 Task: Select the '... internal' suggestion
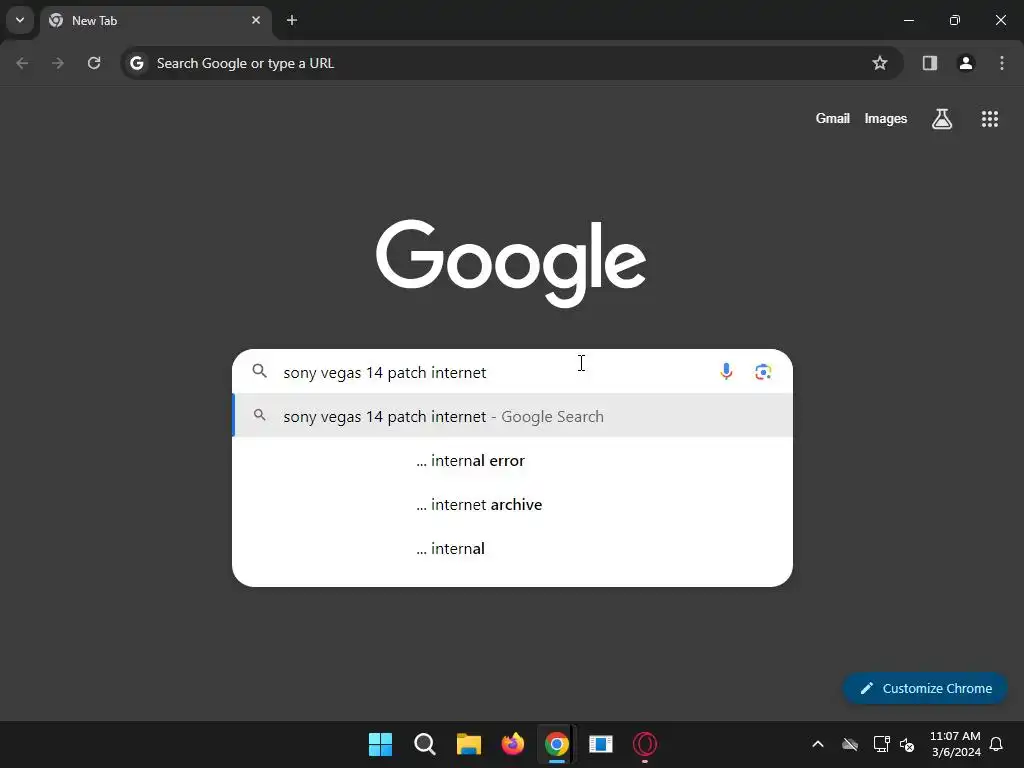coord(513,549)
